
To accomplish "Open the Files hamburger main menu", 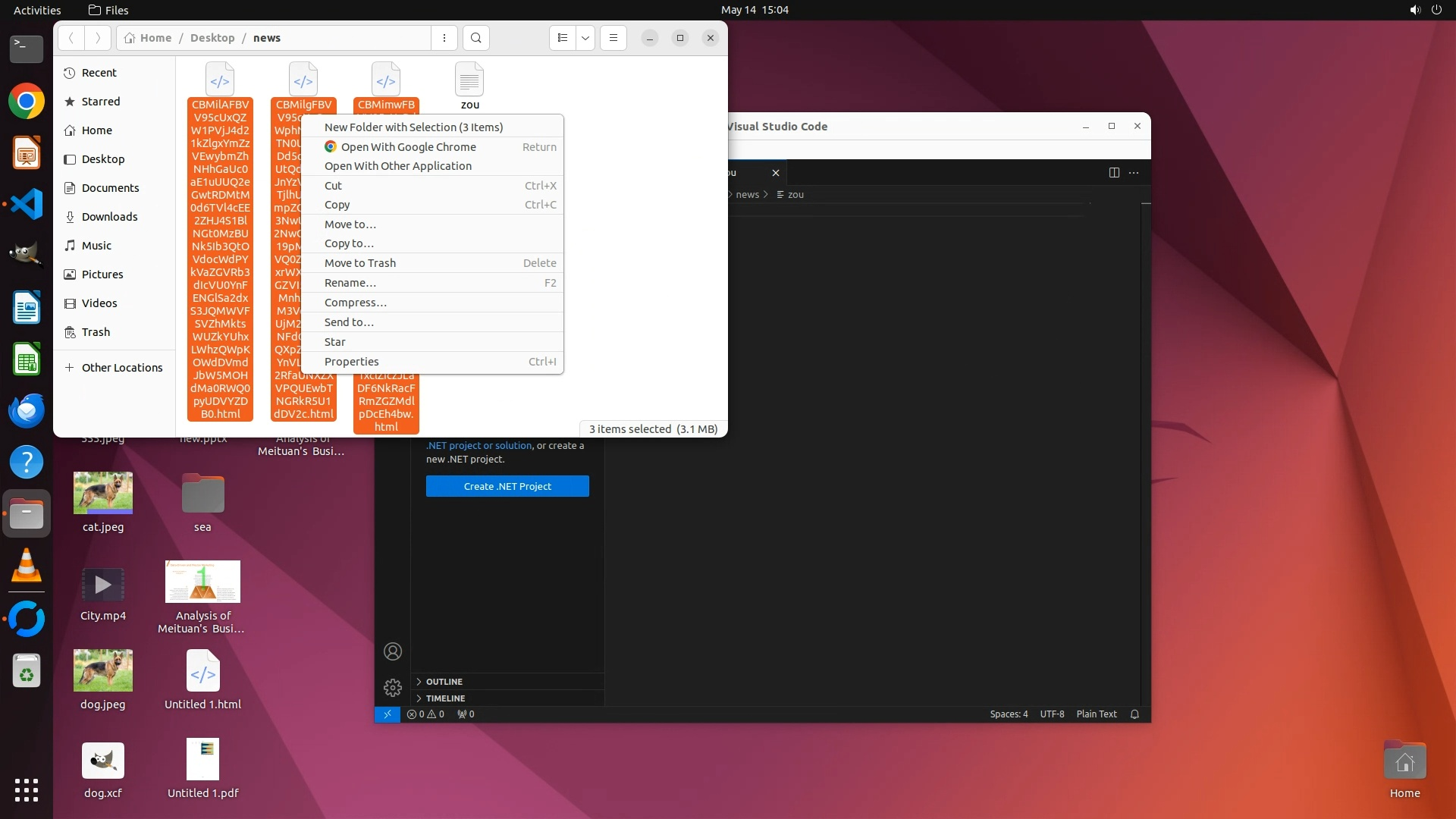I will tap(613, 38).
